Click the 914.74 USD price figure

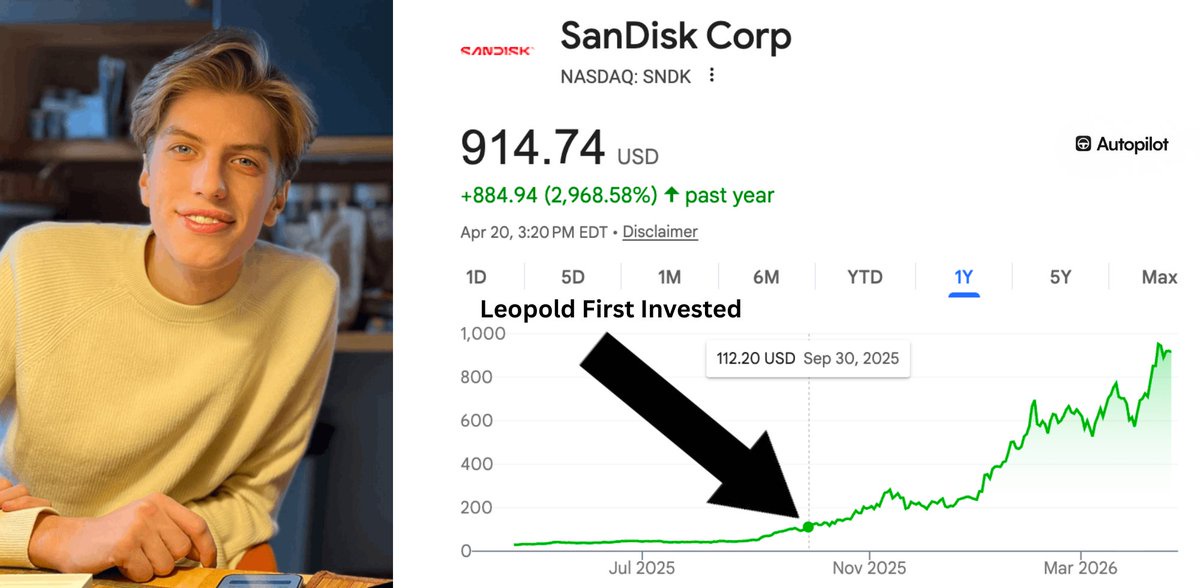[559, 149]
